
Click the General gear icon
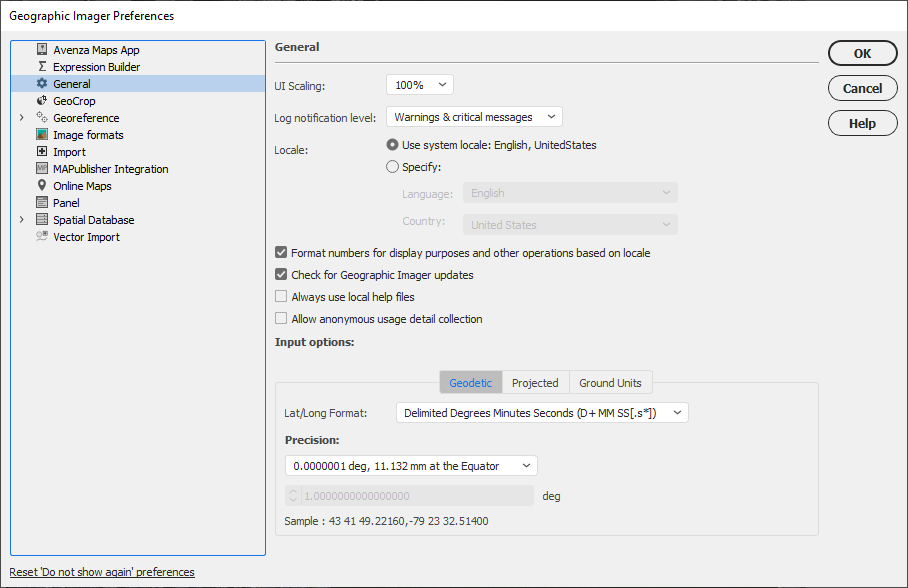tap(42, 83)
